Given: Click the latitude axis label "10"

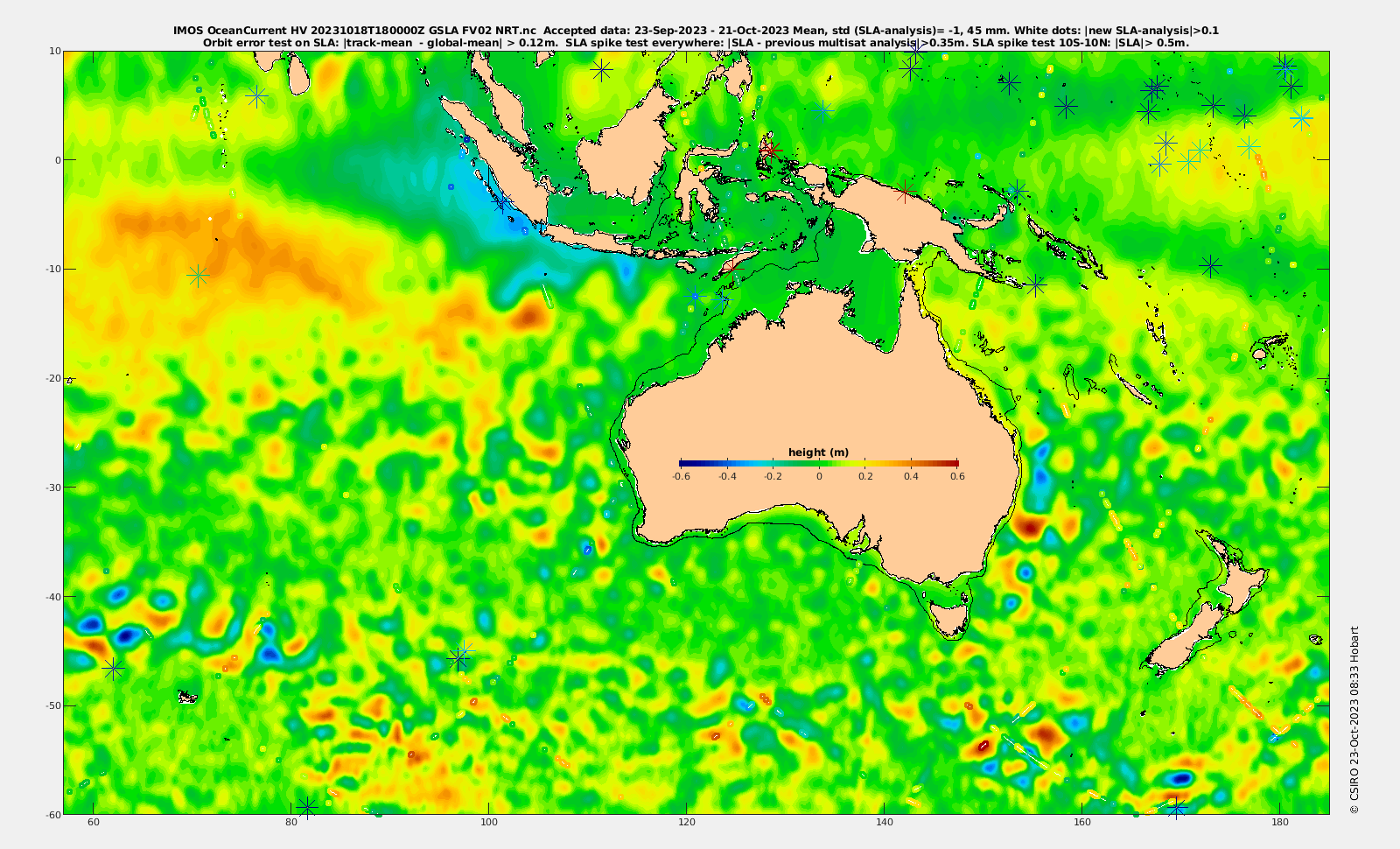Looking at the screenshot, I should (x=54, y=51).
